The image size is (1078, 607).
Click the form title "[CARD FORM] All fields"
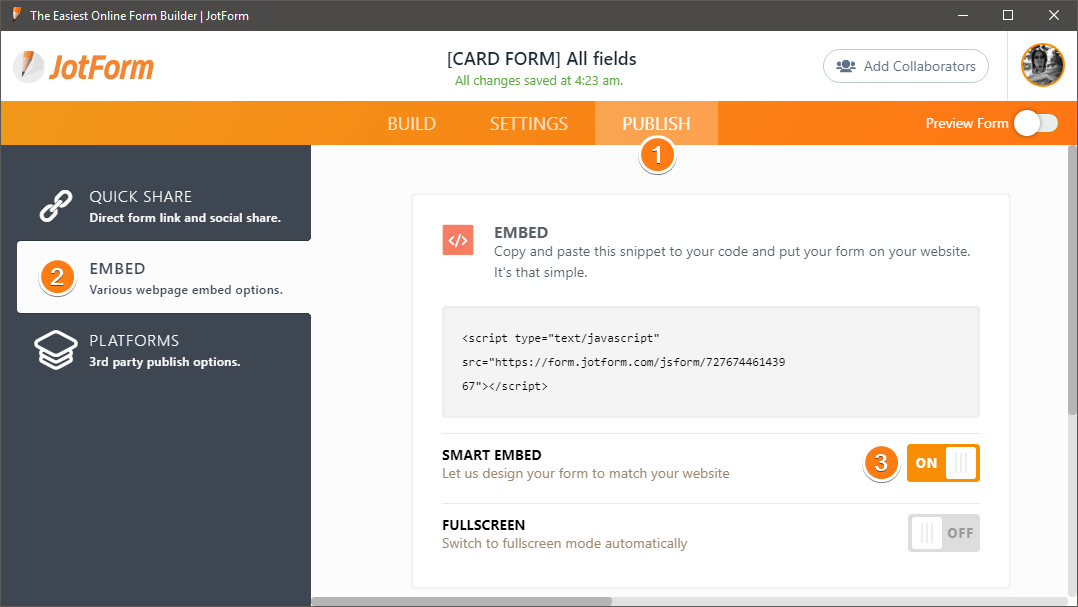541,59
